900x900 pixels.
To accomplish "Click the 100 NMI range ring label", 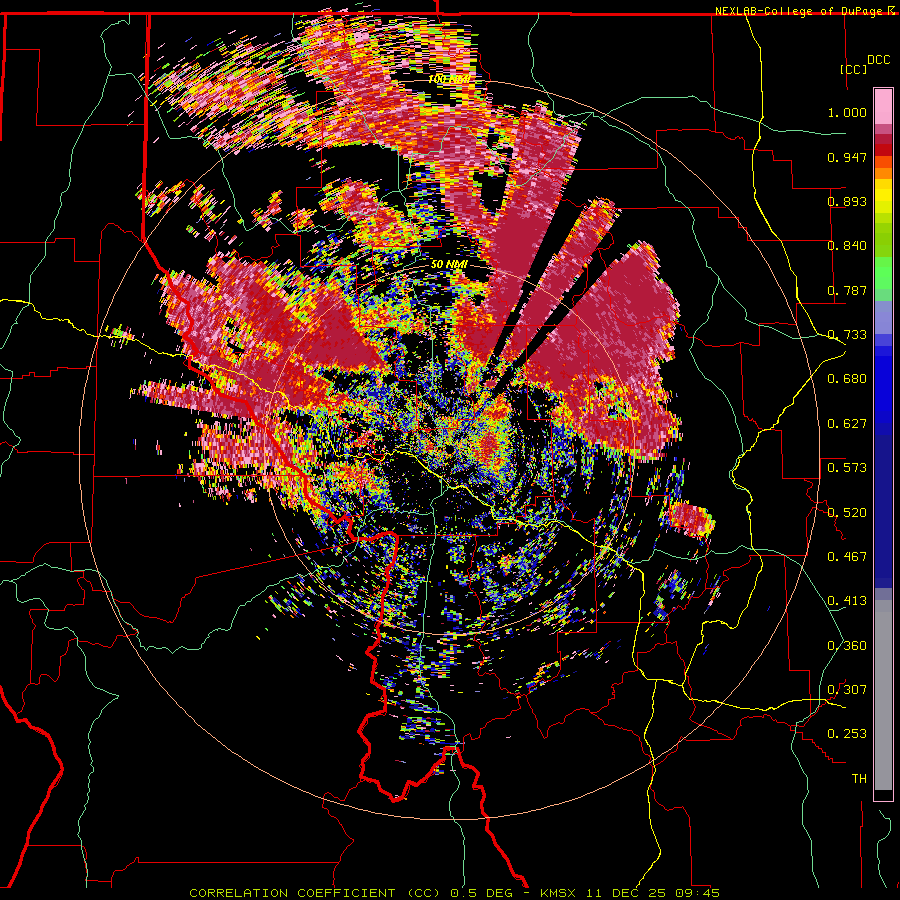I will [x=449, y=79].
